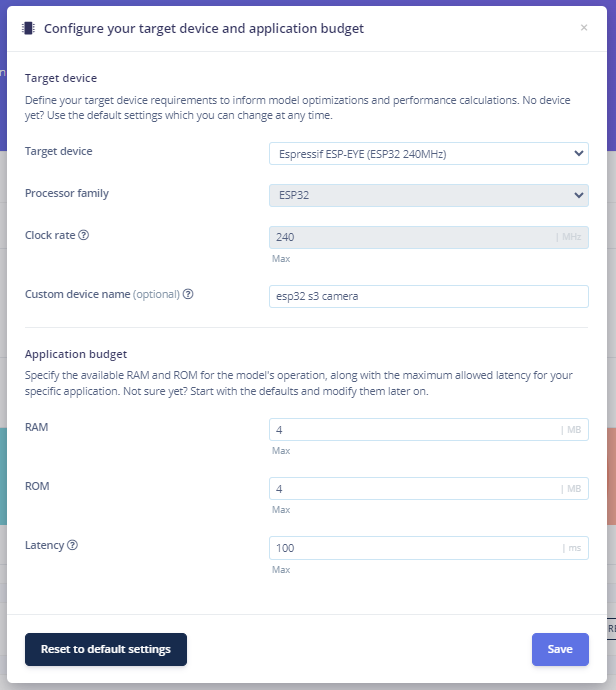Screen dimensions: 616x690
Task: Click into the ROM budget field
Action: [x=410, y=488]
